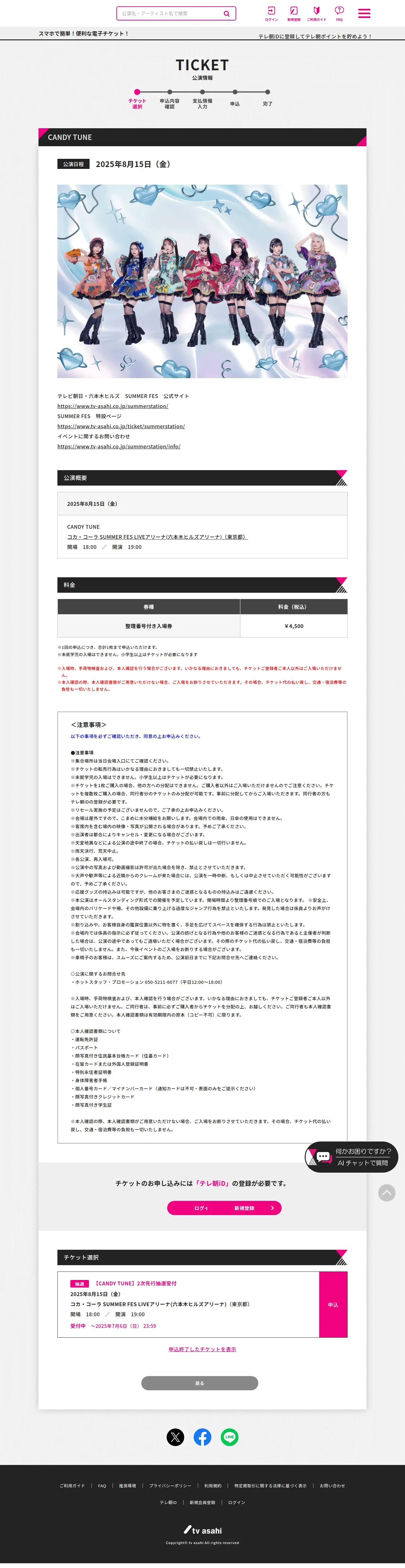This screenshot has width=405, height=1568.
Task: Open footer テレ朝ID link
Action: pos(168,1502)
